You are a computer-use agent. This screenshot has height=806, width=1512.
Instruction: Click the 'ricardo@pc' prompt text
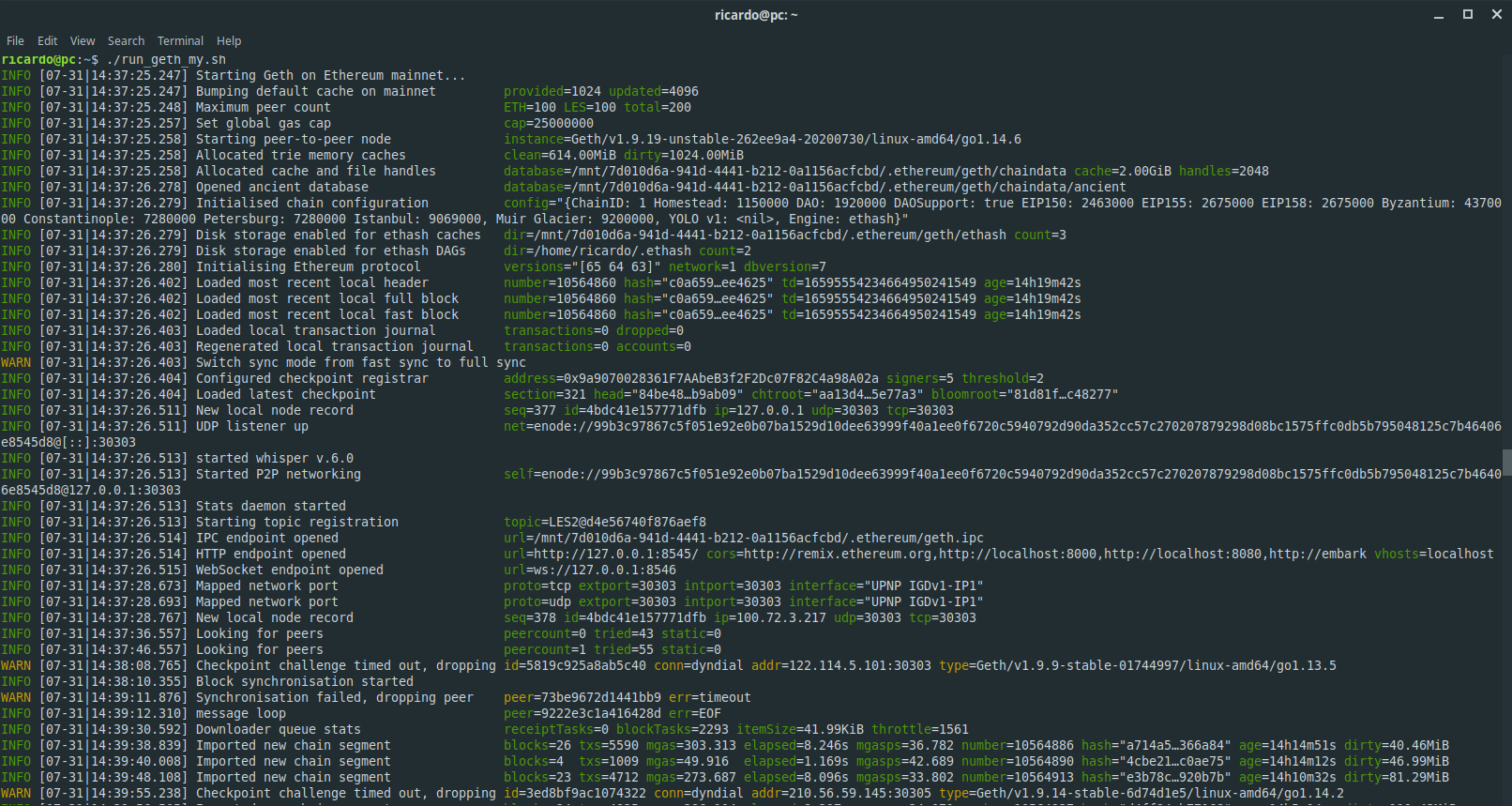point(38,59)
